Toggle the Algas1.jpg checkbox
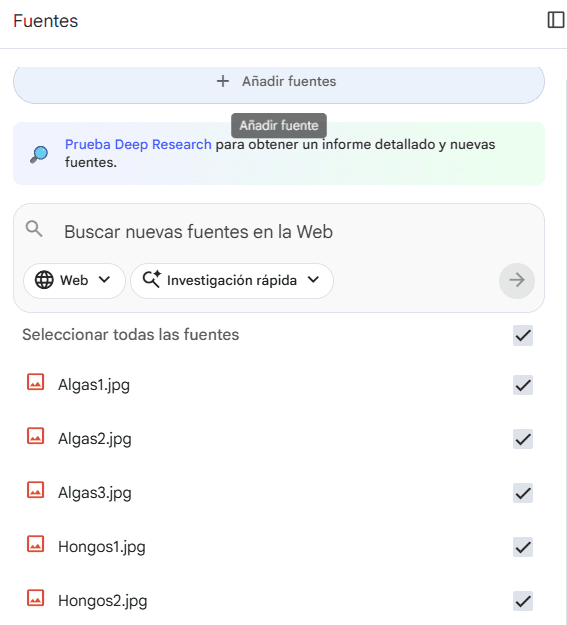 tap(523, 385)
